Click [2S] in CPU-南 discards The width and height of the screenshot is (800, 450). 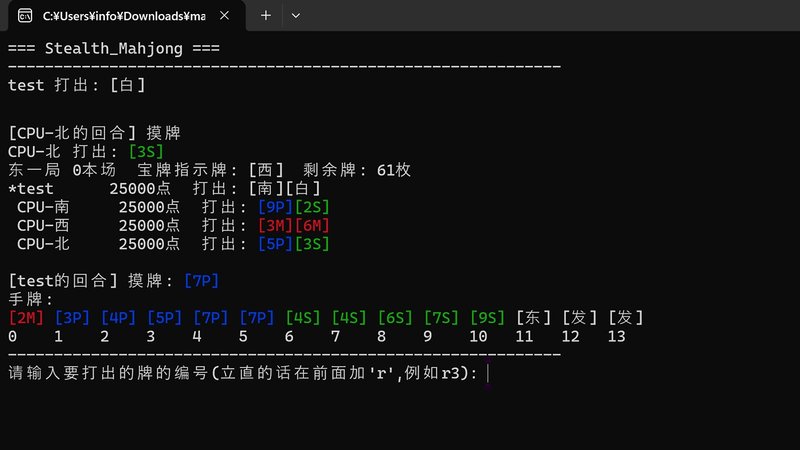click(312, 207)
